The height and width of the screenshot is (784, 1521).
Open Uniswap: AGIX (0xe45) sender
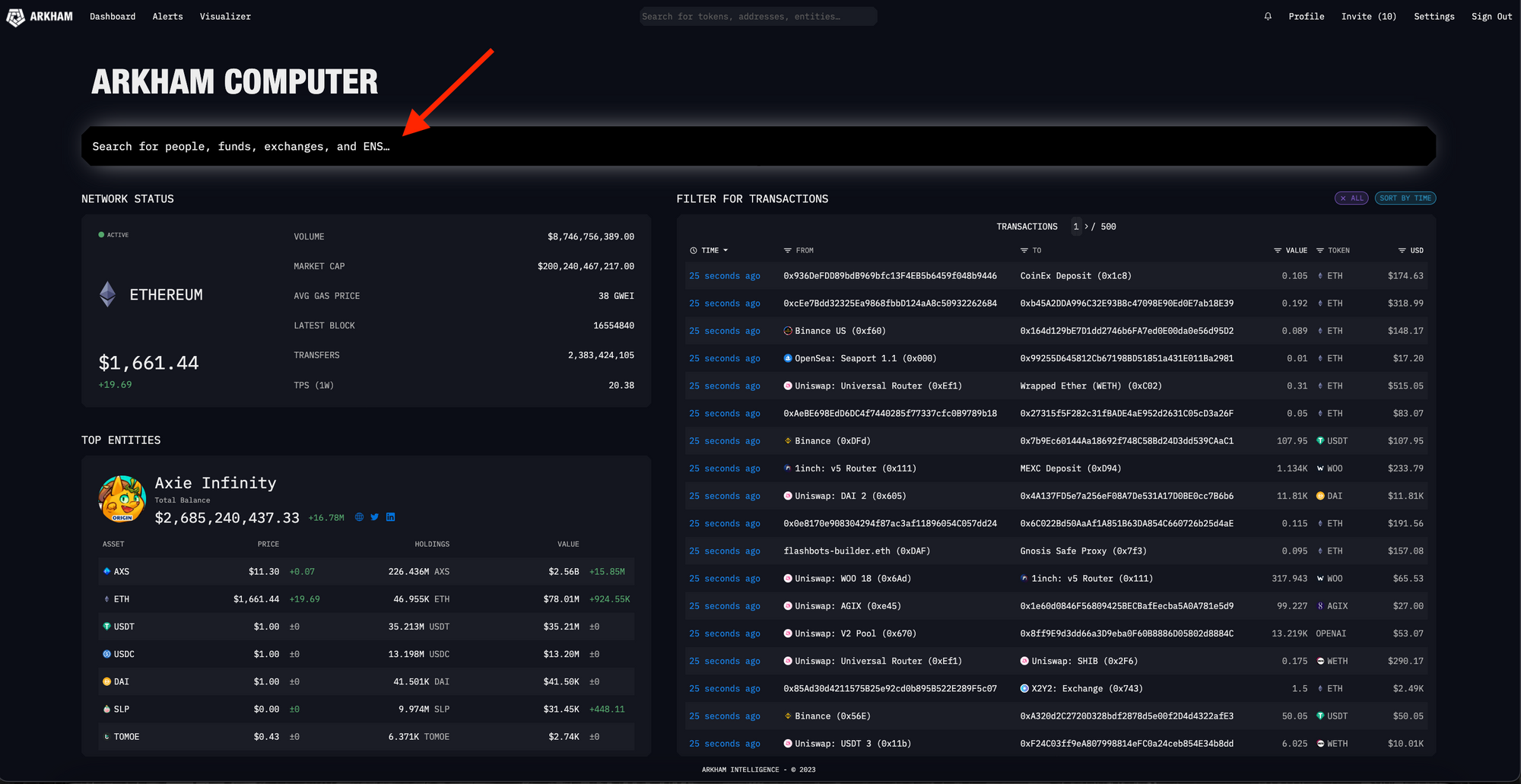848,606
